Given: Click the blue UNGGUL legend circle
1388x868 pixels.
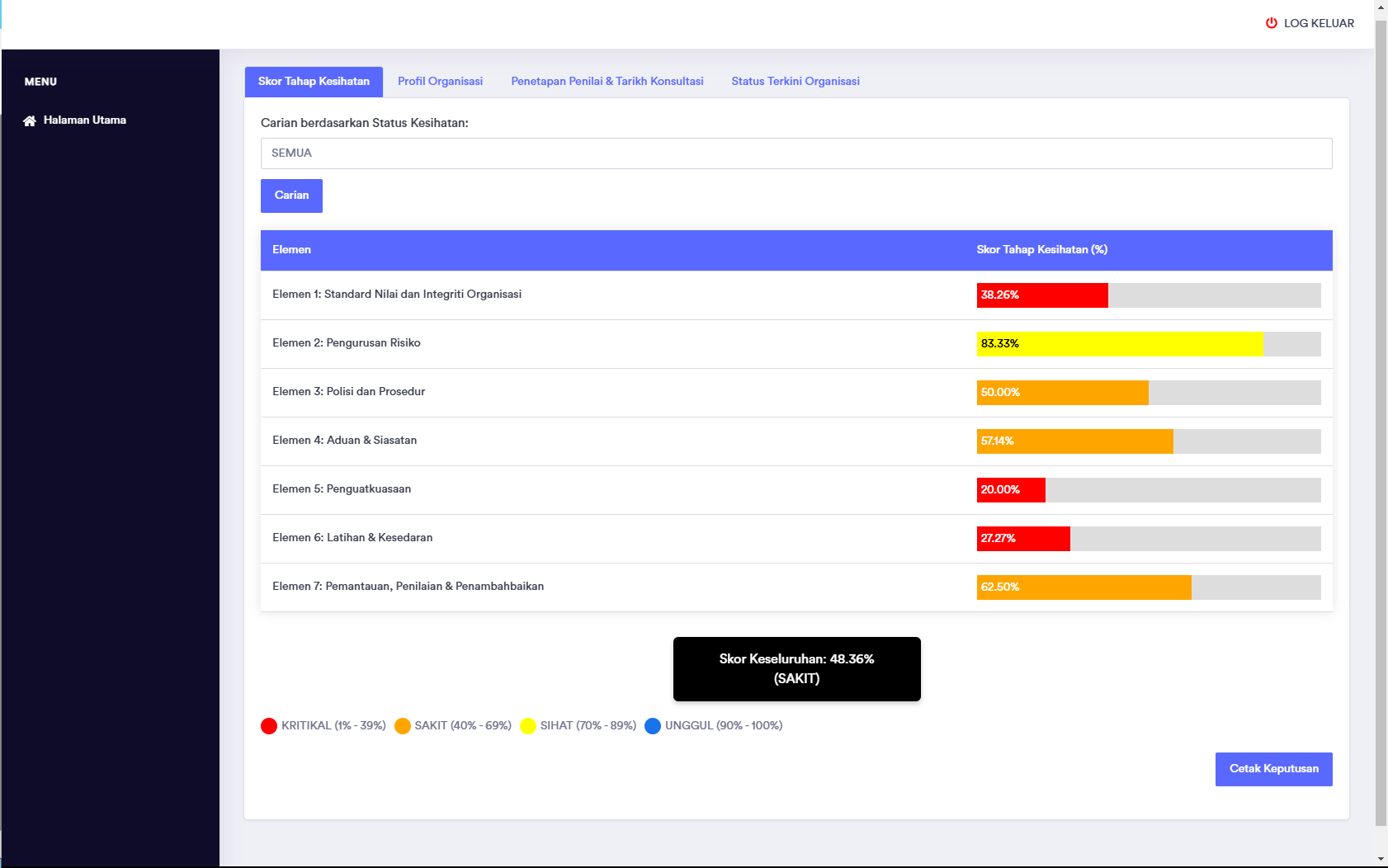Looking at the screenshot, I should click(653, 726).
